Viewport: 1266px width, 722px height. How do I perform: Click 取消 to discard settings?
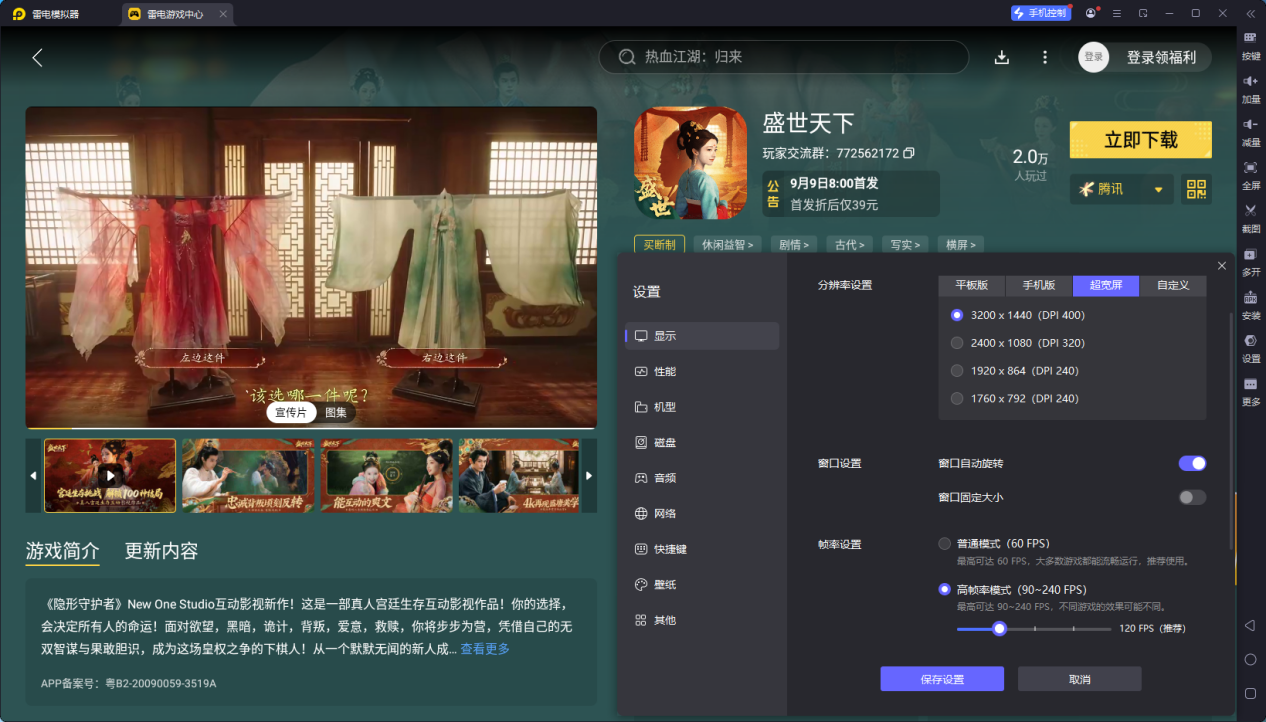point(1080,679)
